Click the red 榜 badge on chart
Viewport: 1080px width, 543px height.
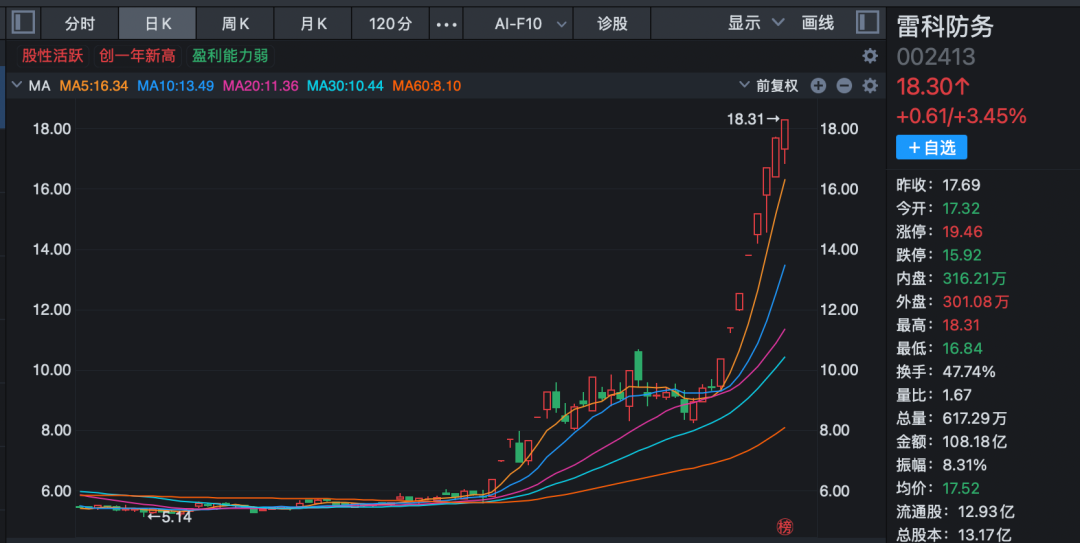tap(785, 527)
